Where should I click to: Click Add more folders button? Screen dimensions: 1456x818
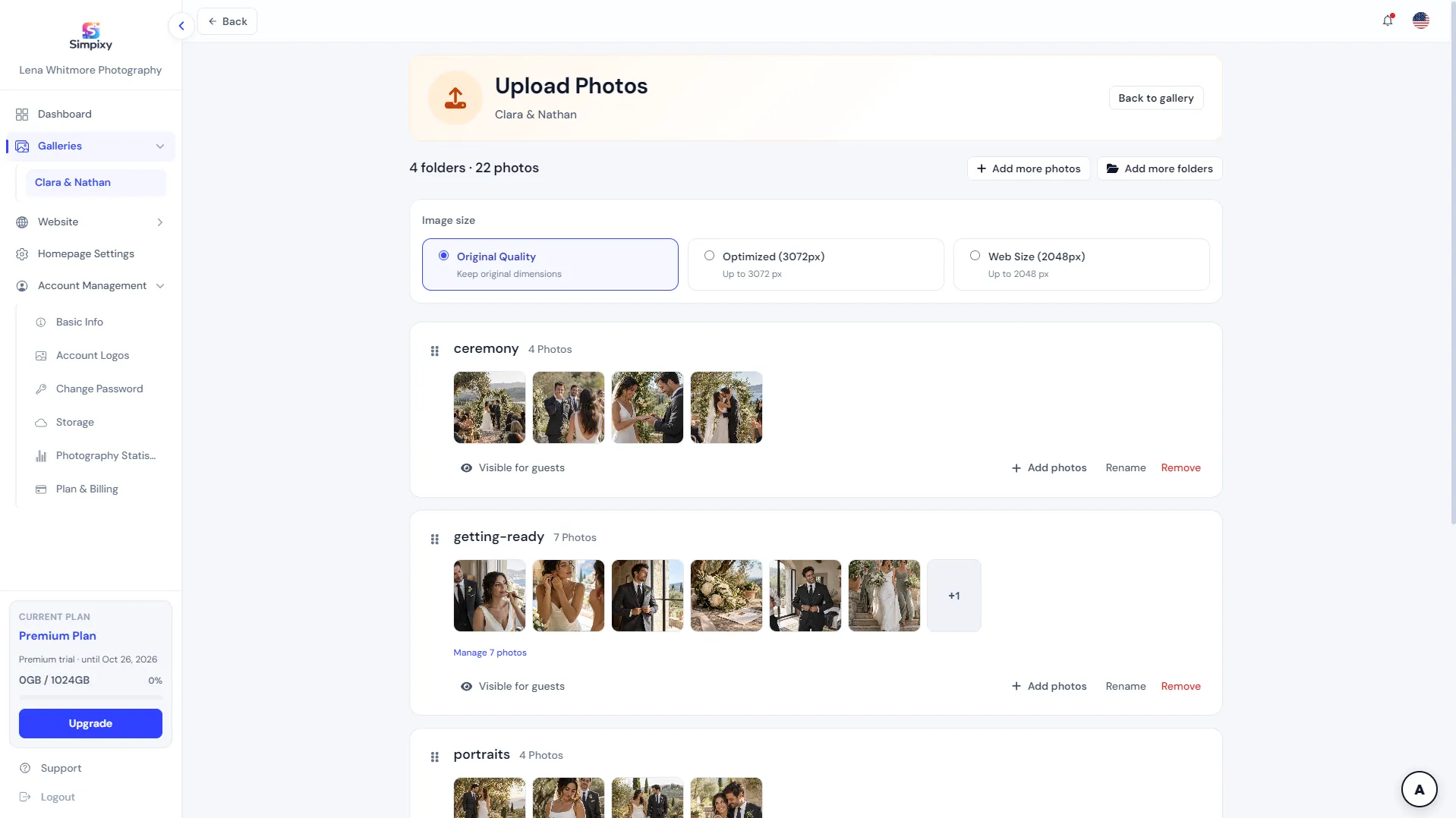tap(1159, 168)
